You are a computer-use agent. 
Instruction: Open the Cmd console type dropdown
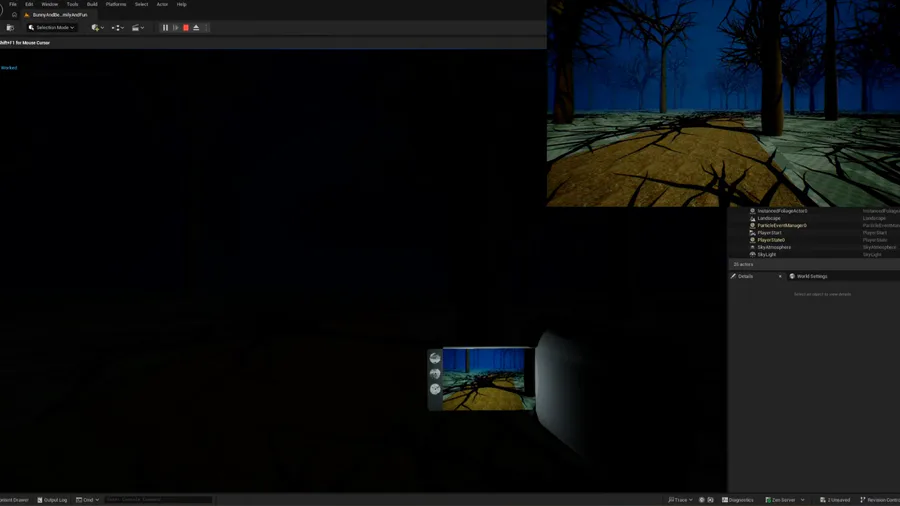(88, 500)
